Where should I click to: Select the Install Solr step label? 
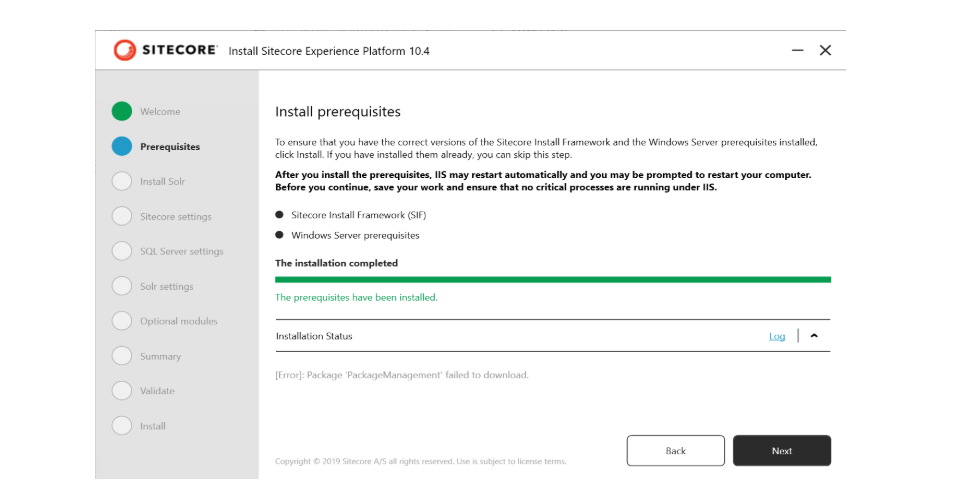coord(162,182)
